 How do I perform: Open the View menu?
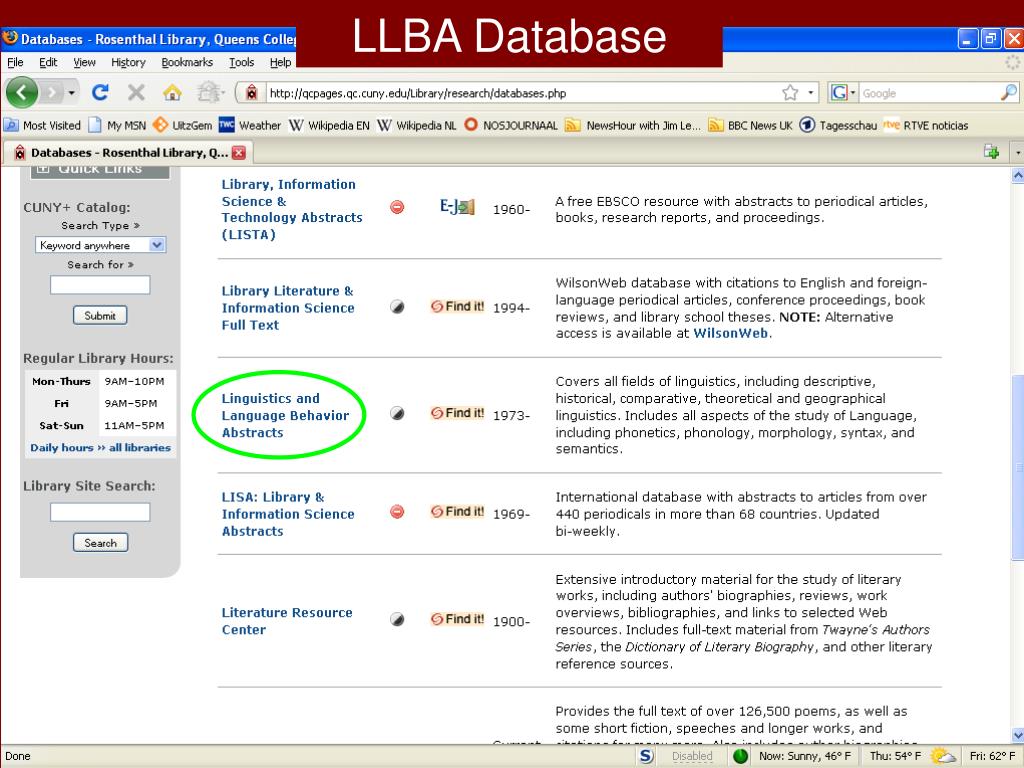[x=84, y=62]
